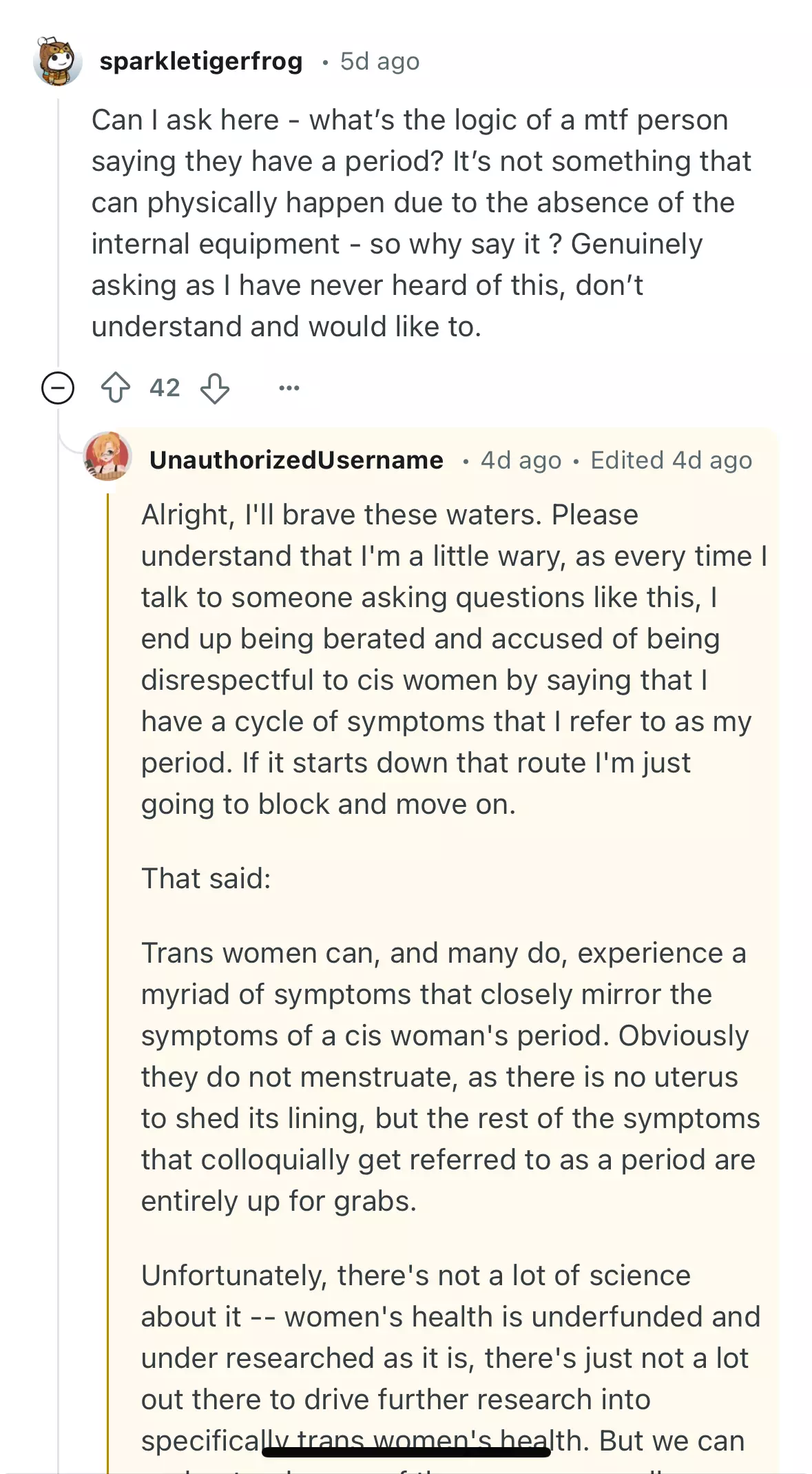Tap the black home indicator bar

tap(406, 1452)
